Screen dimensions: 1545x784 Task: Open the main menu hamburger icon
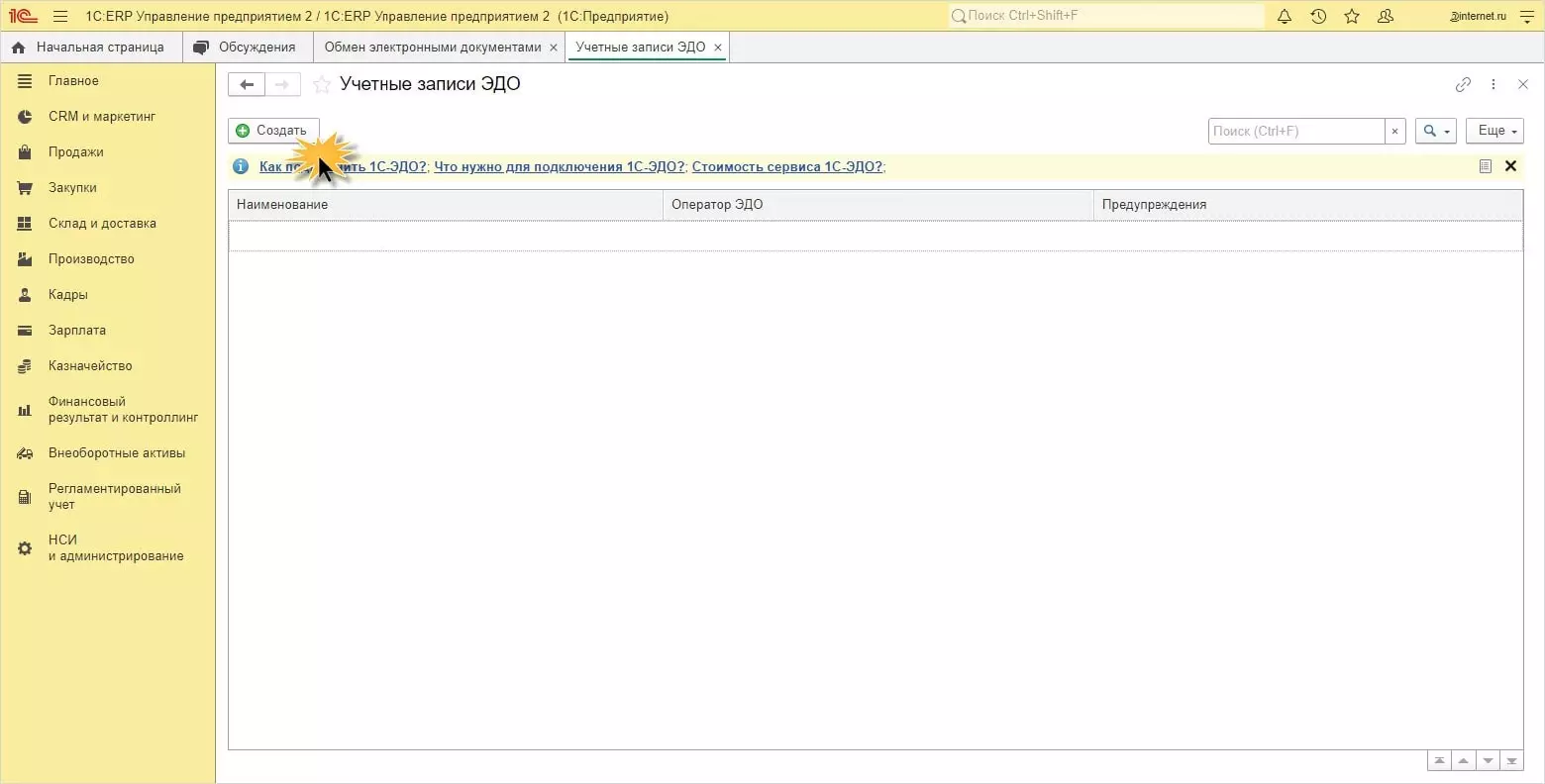60,16
